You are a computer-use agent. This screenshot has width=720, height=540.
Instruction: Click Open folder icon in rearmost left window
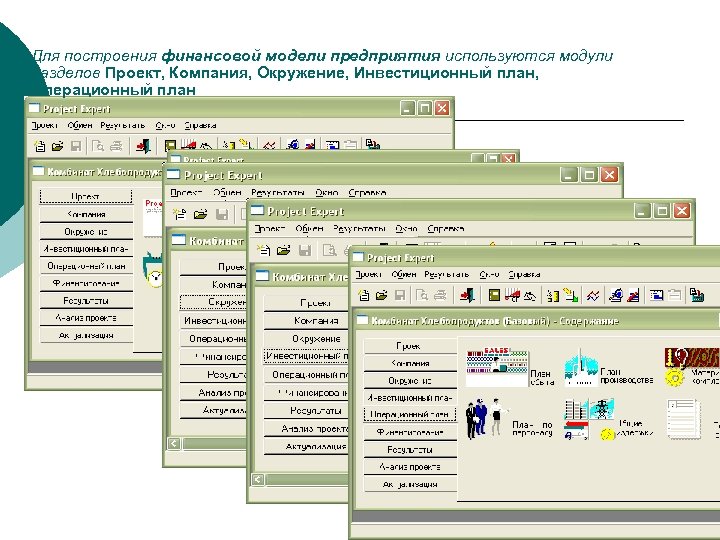[57, 146]
